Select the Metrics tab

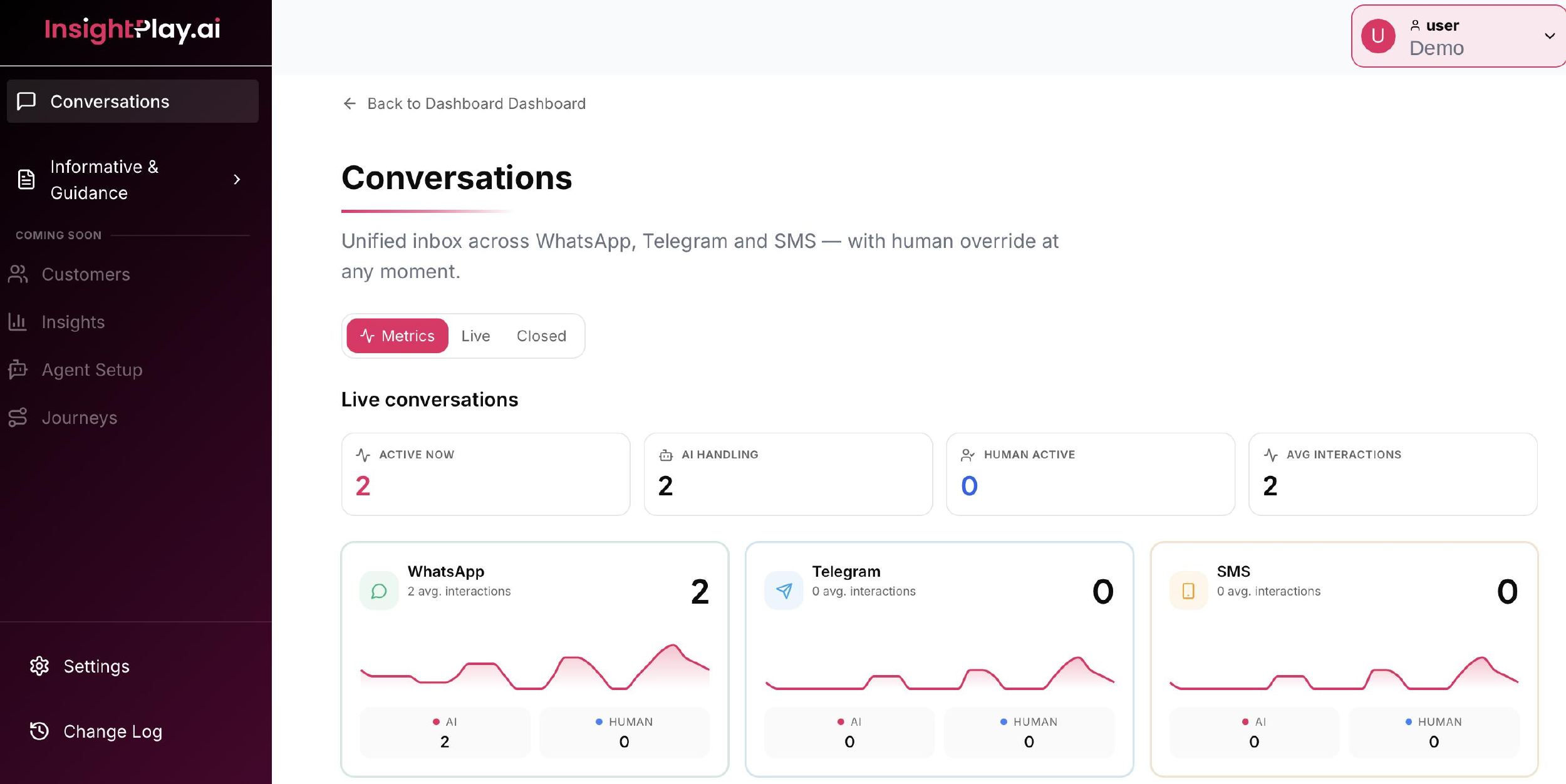coord(397,336)
